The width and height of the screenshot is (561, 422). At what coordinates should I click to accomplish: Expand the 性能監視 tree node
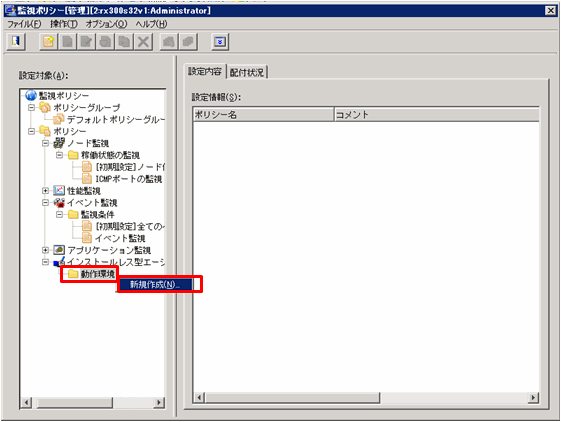click(x=45, y=191)
